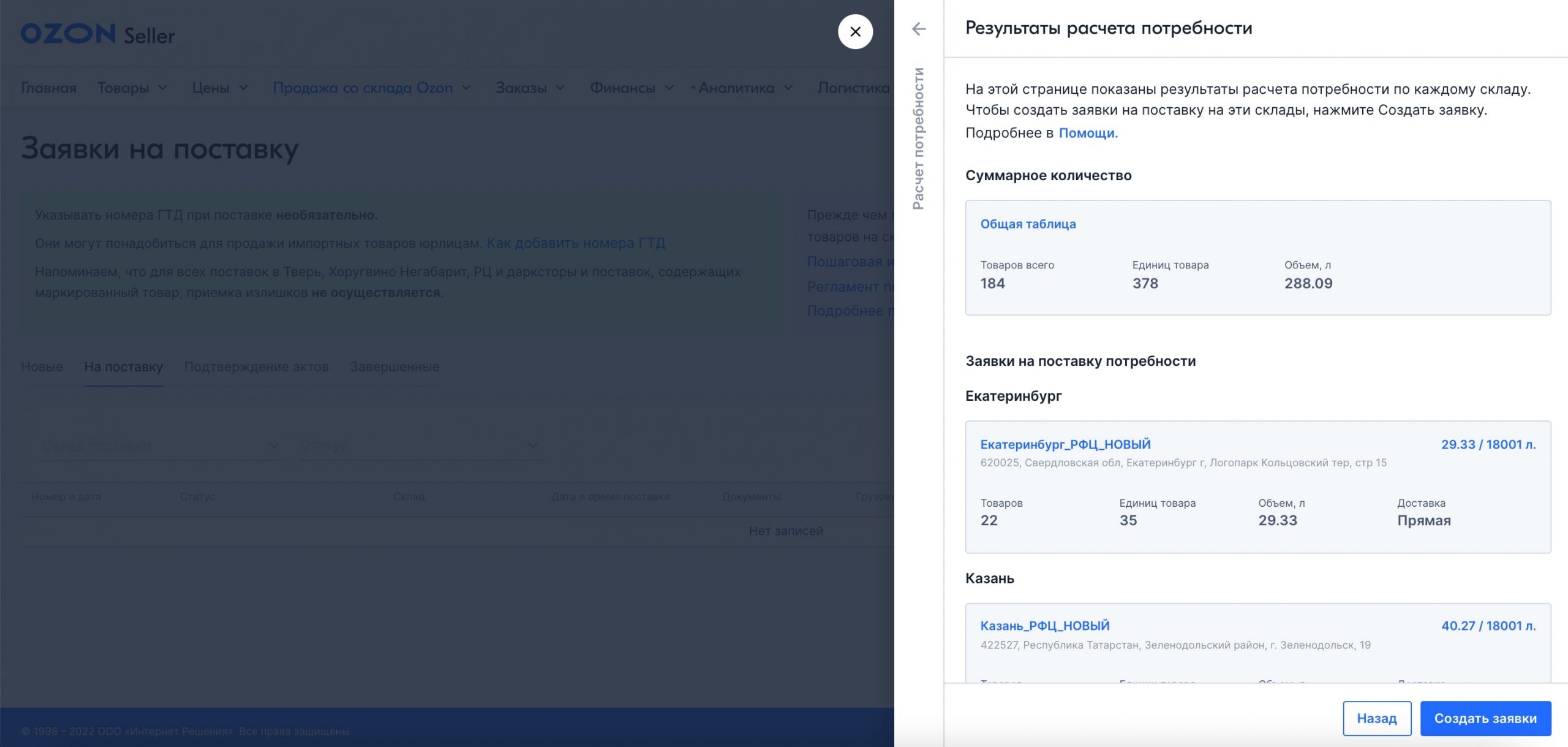Open the Как добавить номера ГТД link
The width and height of the screenshot is (1568, 747).
[x=576, y=243]
